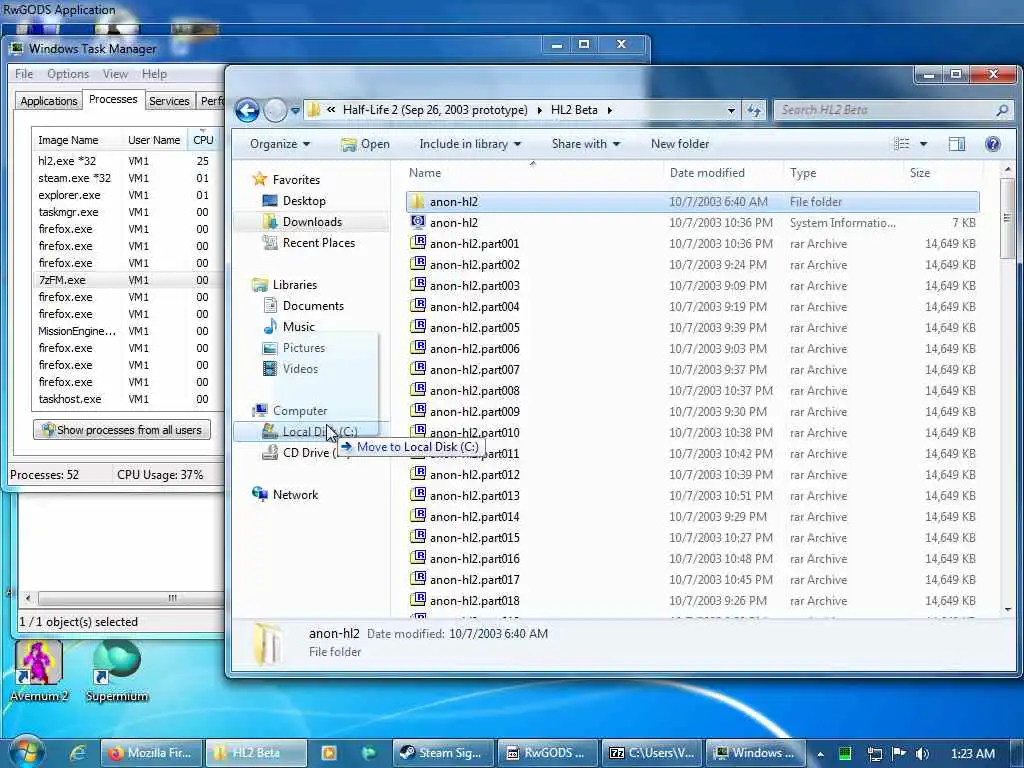Open Pictures library
Image resolution: width=1024 pixels, height=768 pixels.
pyautogui.click(x=303, y=347)
